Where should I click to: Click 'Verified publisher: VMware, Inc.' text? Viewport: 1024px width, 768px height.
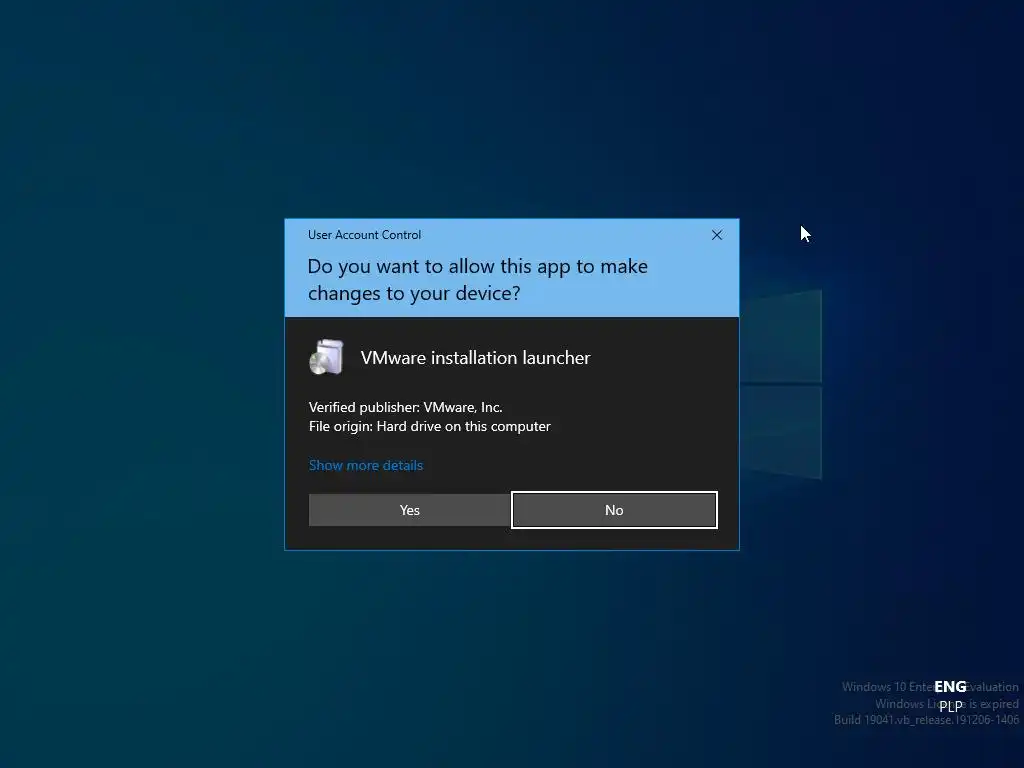pyautogui.click(x=406, y=408)
